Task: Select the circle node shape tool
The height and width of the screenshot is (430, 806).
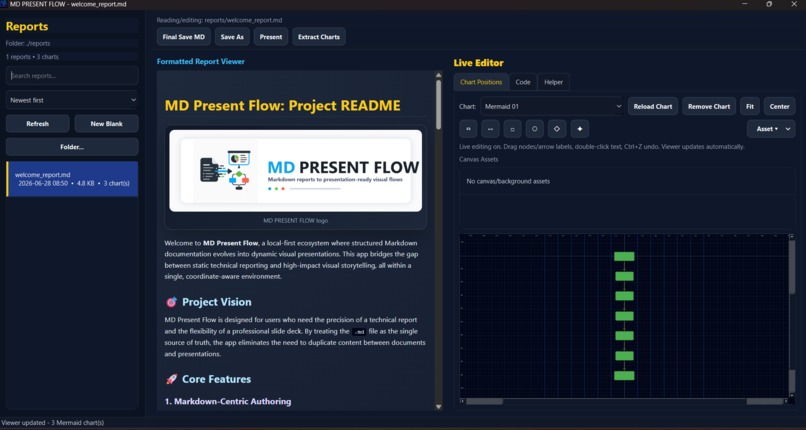Action: 535,129
